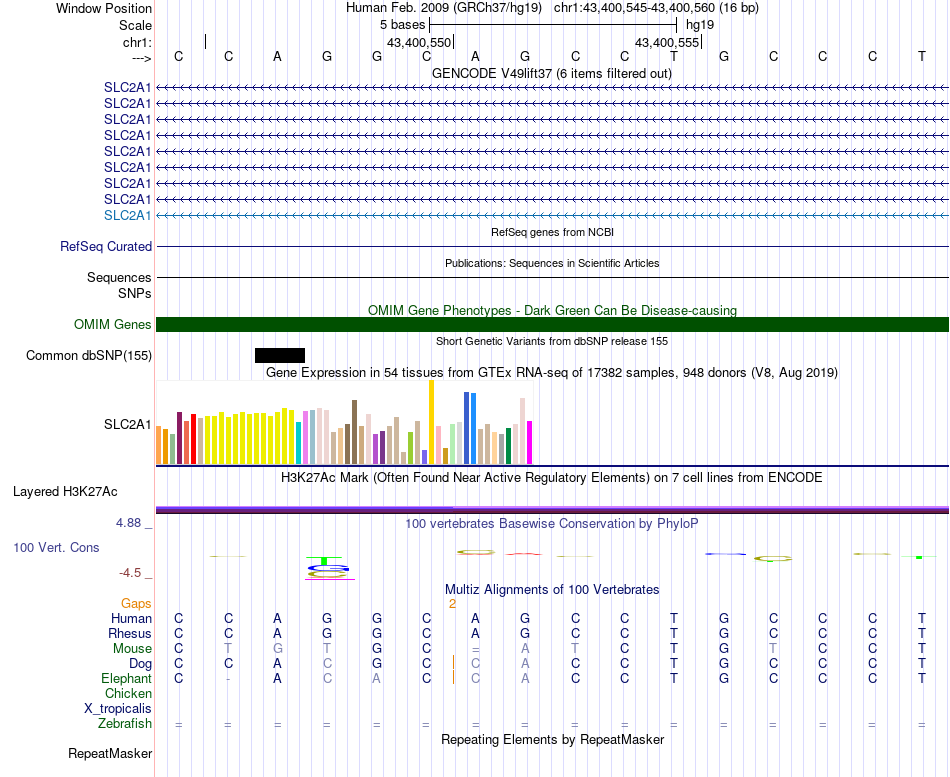The image size is (950, 777).
Task: Open Repeating Elements by RepeatMasker title
Action: [x=553, y=739]
